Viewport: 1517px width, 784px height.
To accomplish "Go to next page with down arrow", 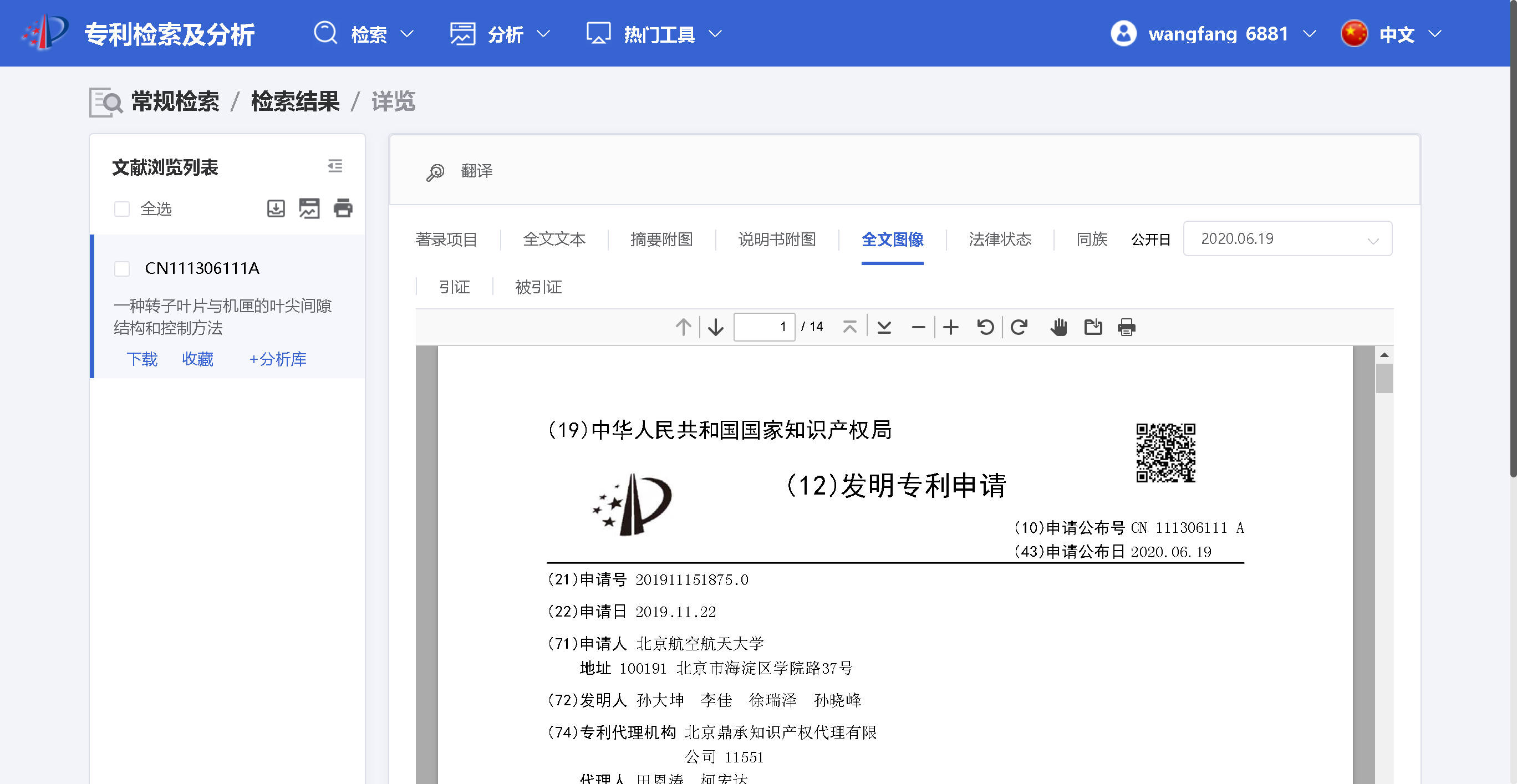I will point(715,327).
